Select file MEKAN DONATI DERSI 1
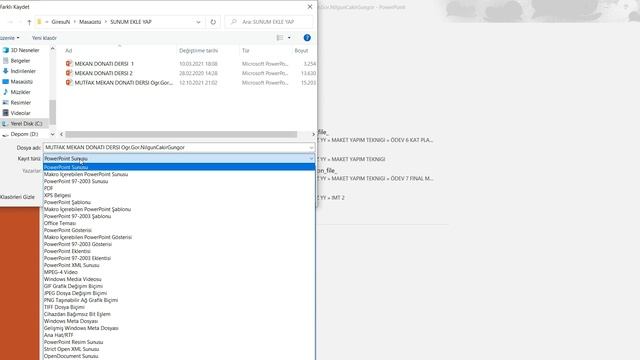640x360 pixels. (104, 64)
